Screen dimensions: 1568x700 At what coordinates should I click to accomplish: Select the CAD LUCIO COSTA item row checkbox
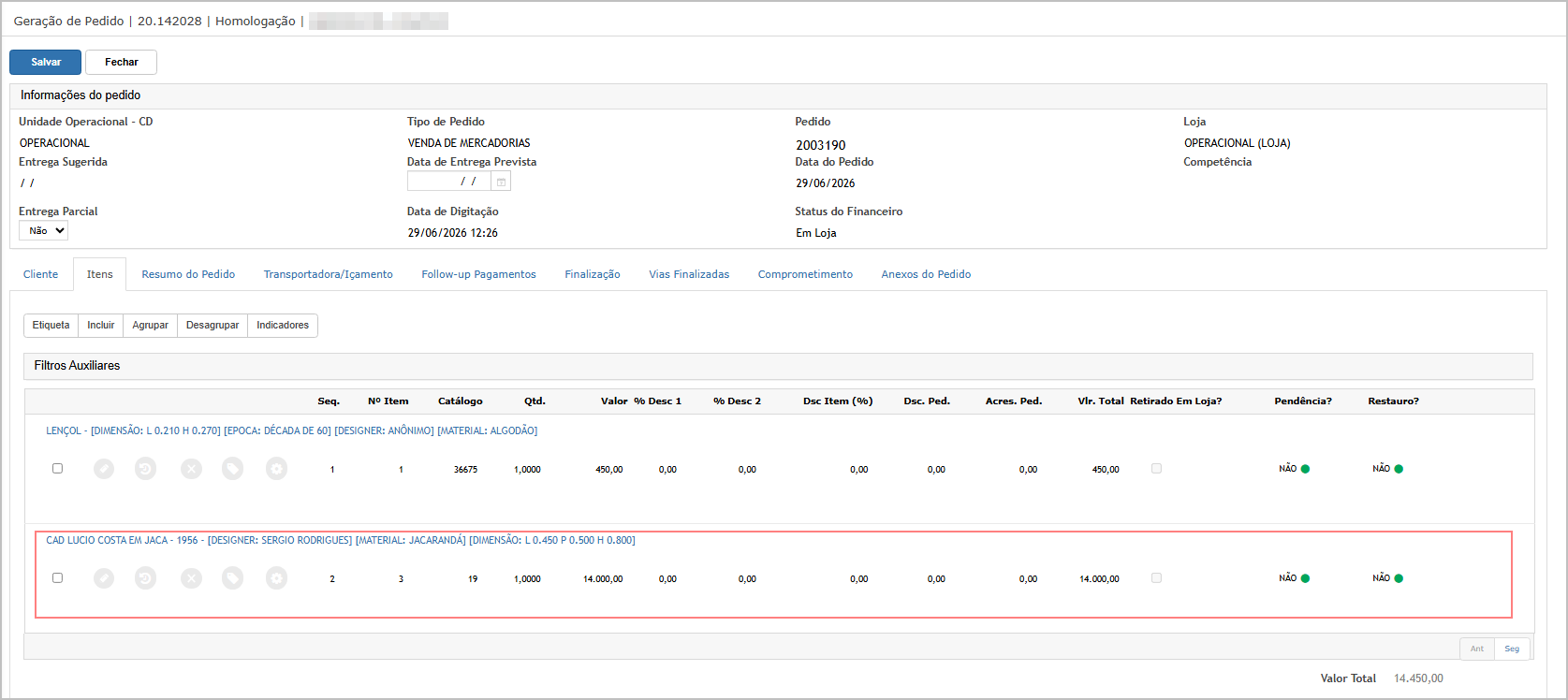[57, 577]
